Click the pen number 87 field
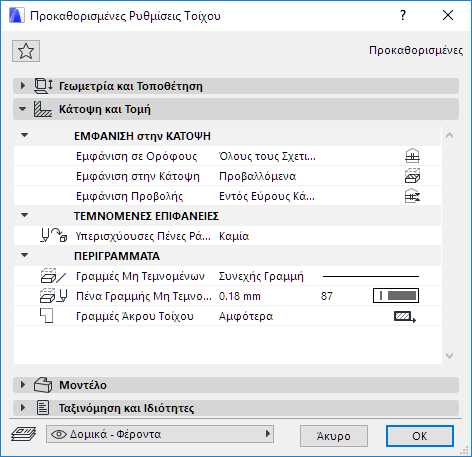Image resolution: width=472 pixels, height=457 pixels. coord(327,296)
